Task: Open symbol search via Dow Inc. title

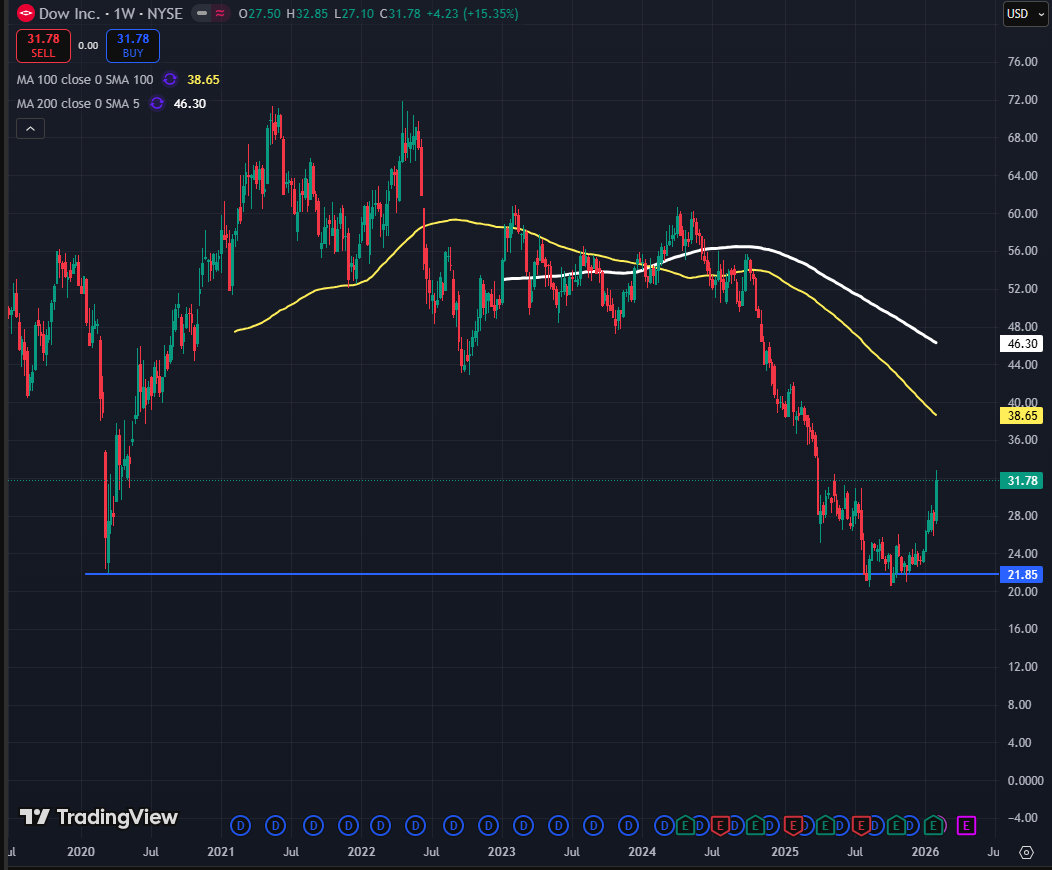Action: 69,13
